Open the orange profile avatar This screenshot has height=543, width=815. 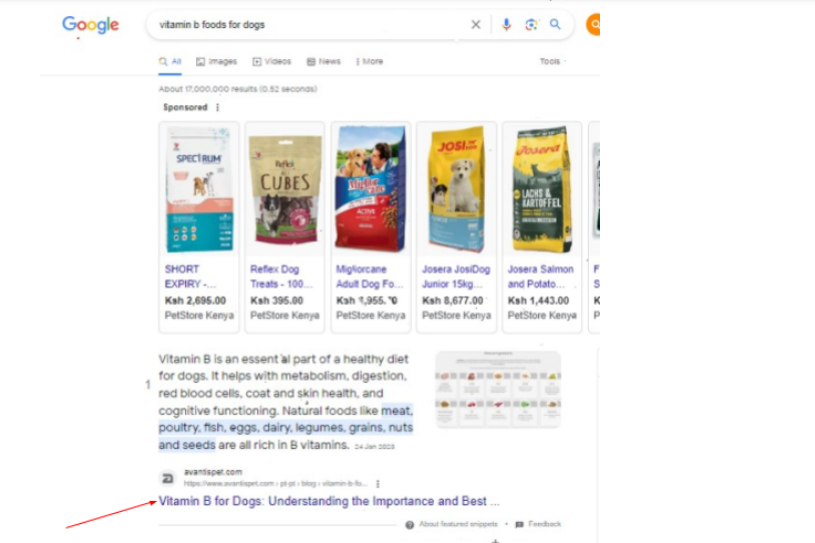[x=593, y=24]
